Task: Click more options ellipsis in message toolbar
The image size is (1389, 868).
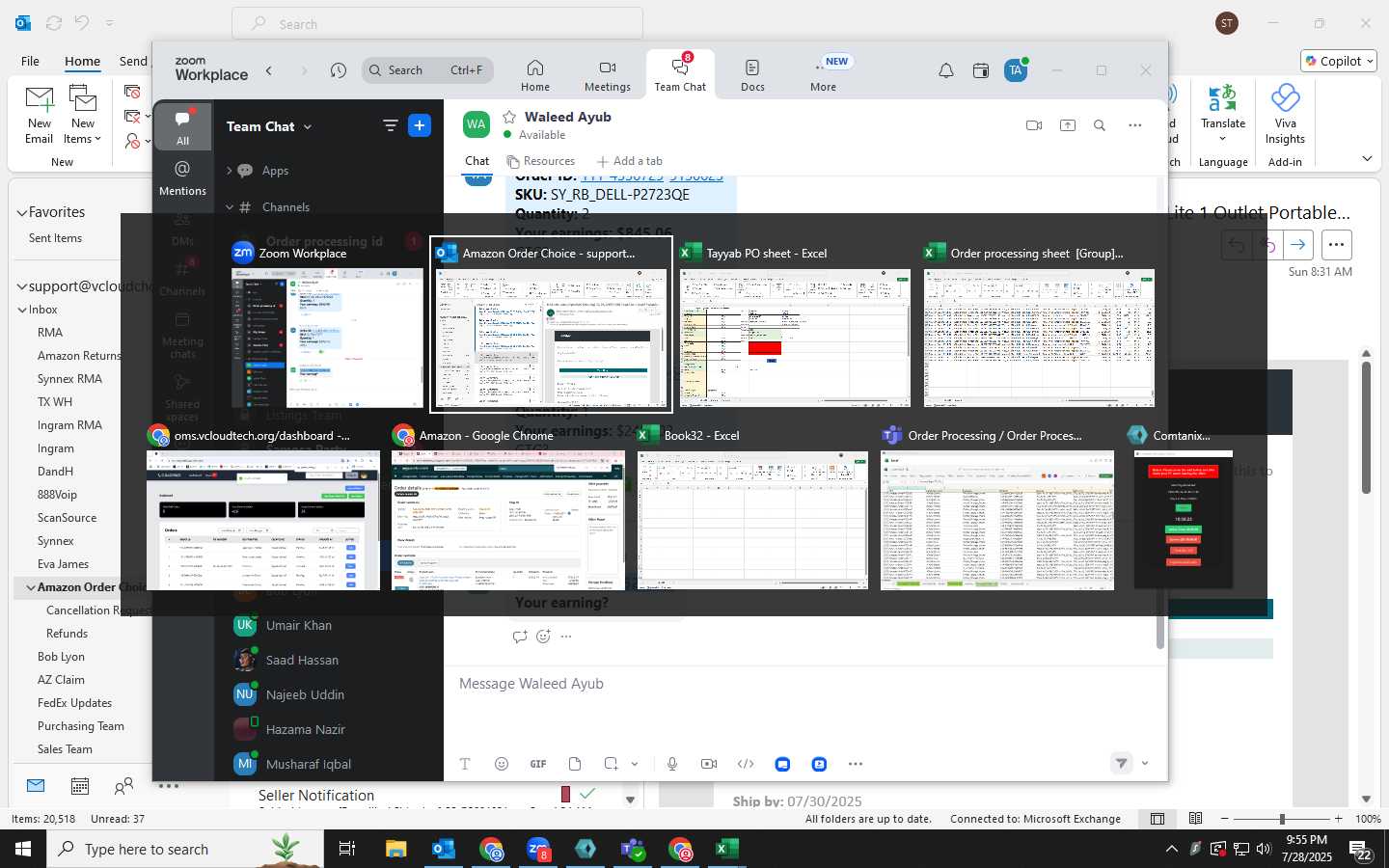Action: click(856, 764)
